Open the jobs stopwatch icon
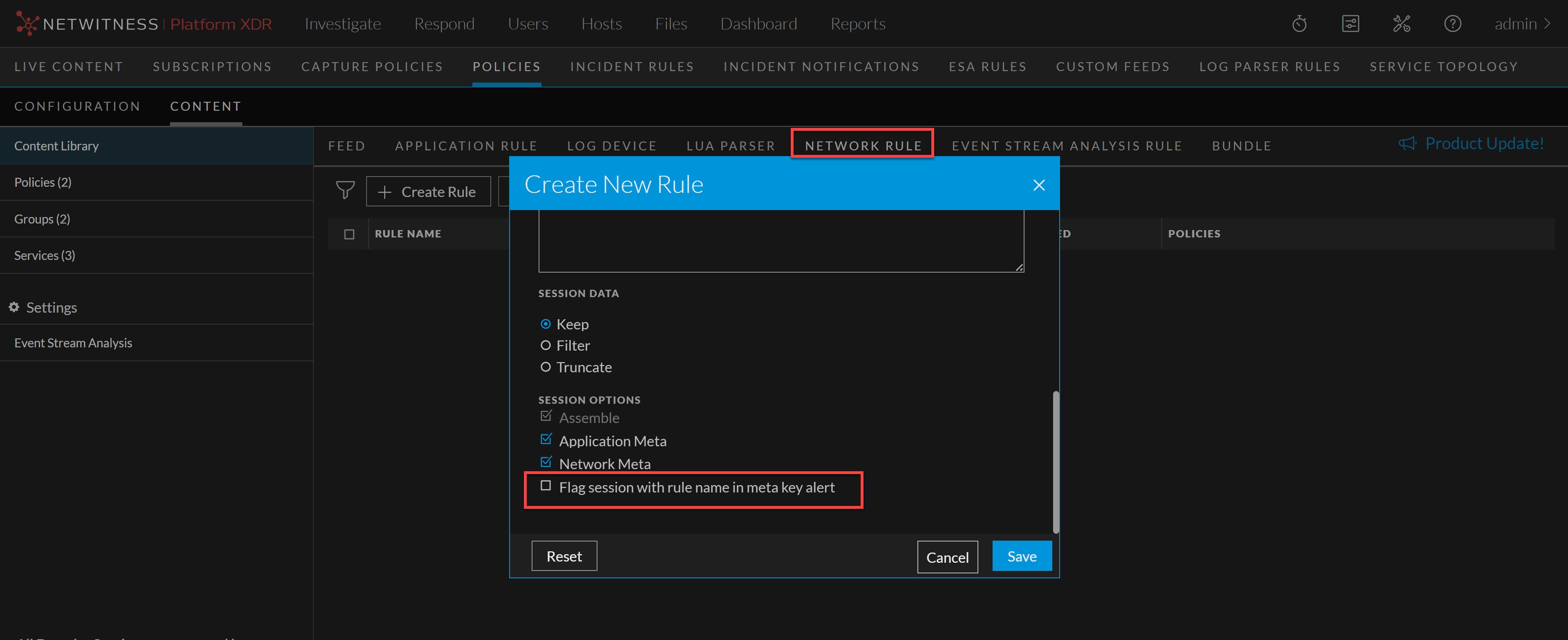 [1299, 24]
